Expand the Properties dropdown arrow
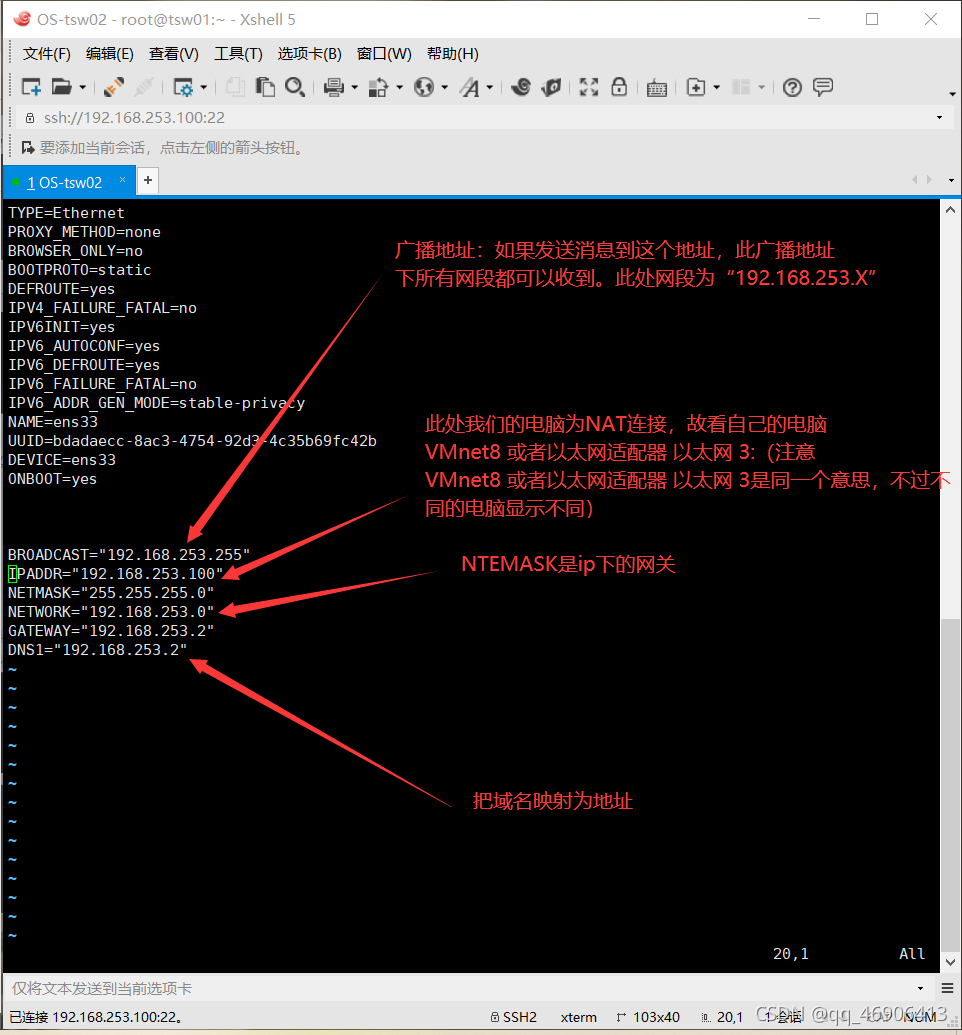Viewport: 962px width, 1035px height. [203, 87]
